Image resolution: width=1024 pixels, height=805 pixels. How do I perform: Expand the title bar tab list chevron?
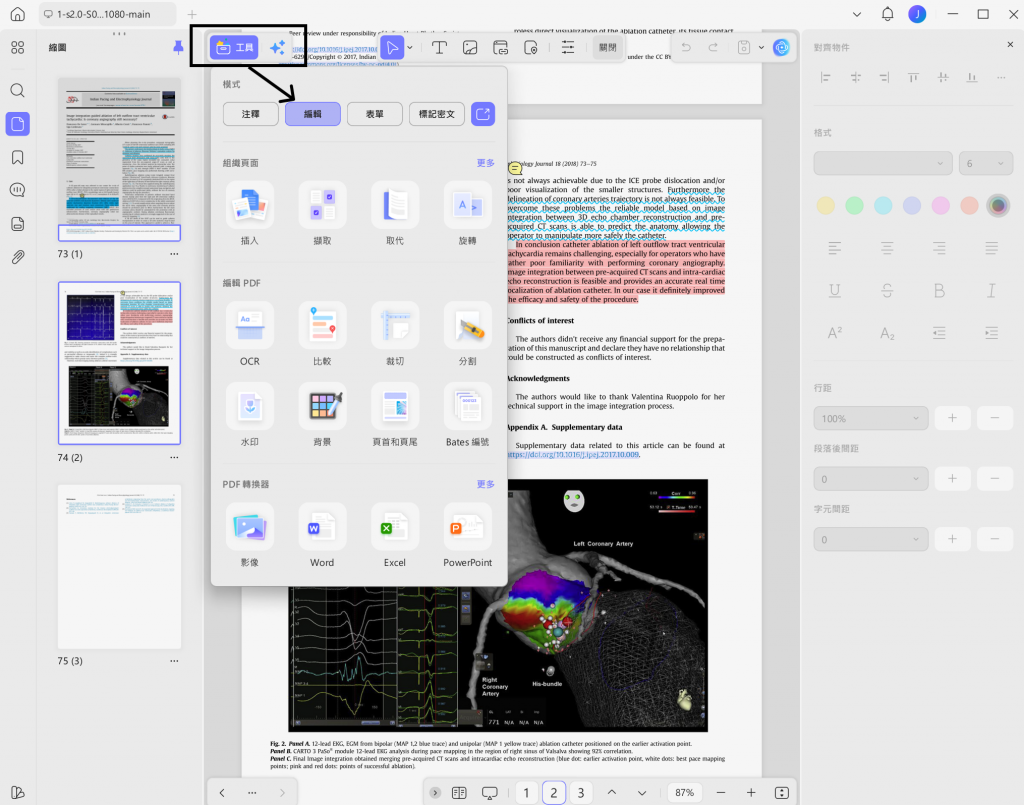pos(857,14)
